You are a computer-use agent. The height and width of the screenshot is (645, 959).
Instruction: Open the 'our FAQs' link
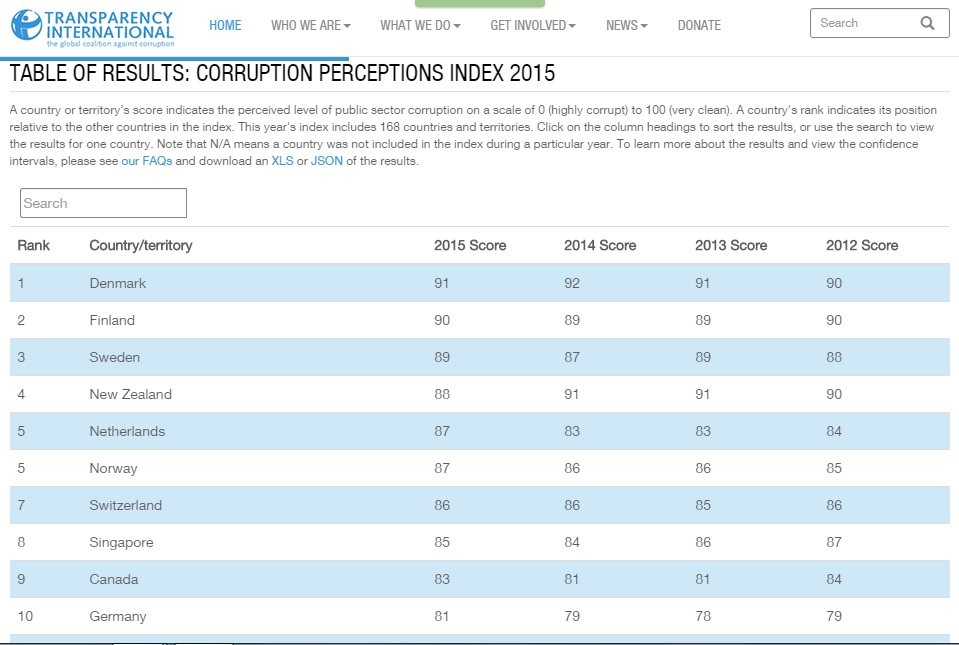pyautogui.click(x=146, y=161)
